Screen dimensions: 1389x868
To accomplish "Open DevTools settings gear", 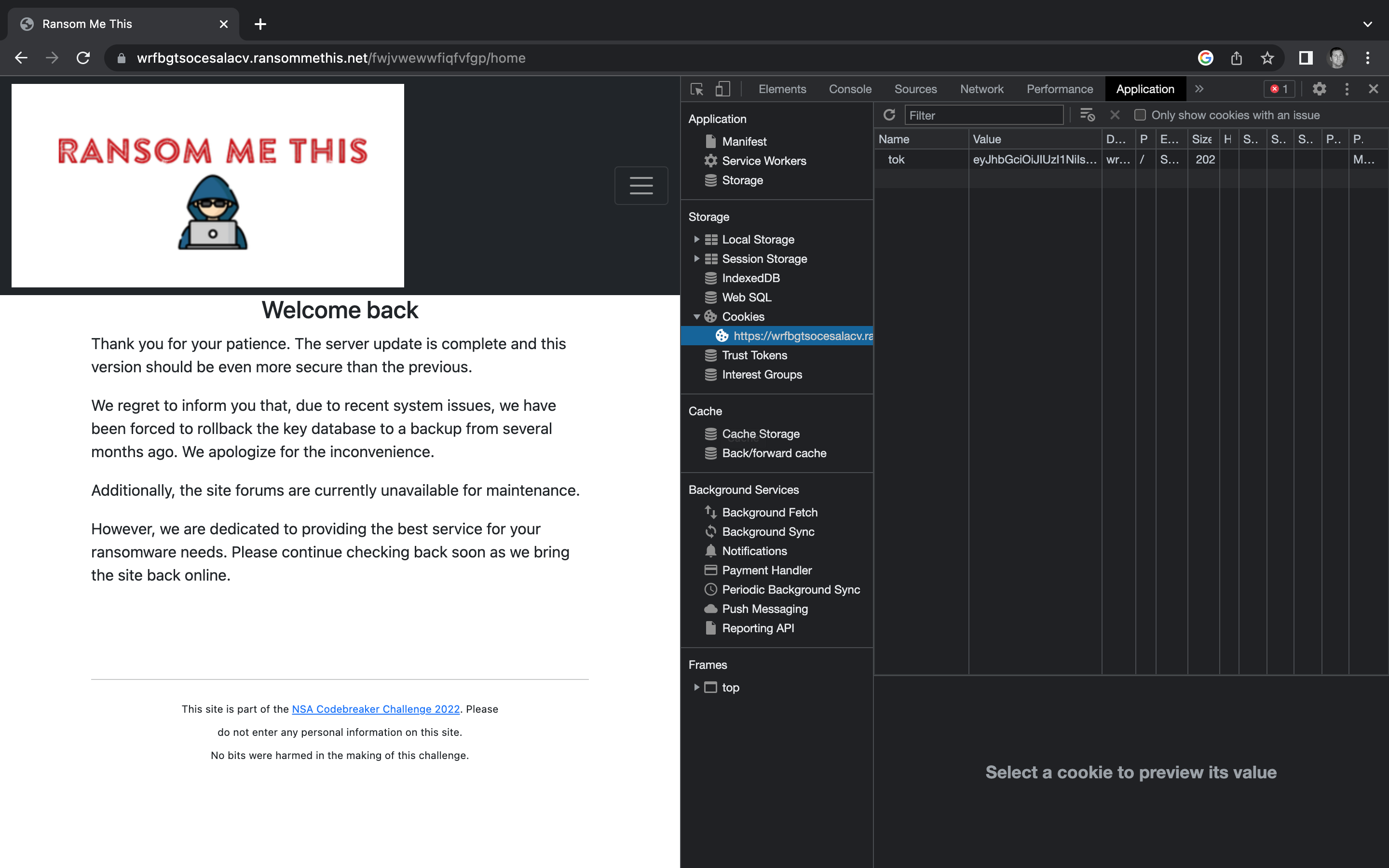I will click(x=1320, y=89).
